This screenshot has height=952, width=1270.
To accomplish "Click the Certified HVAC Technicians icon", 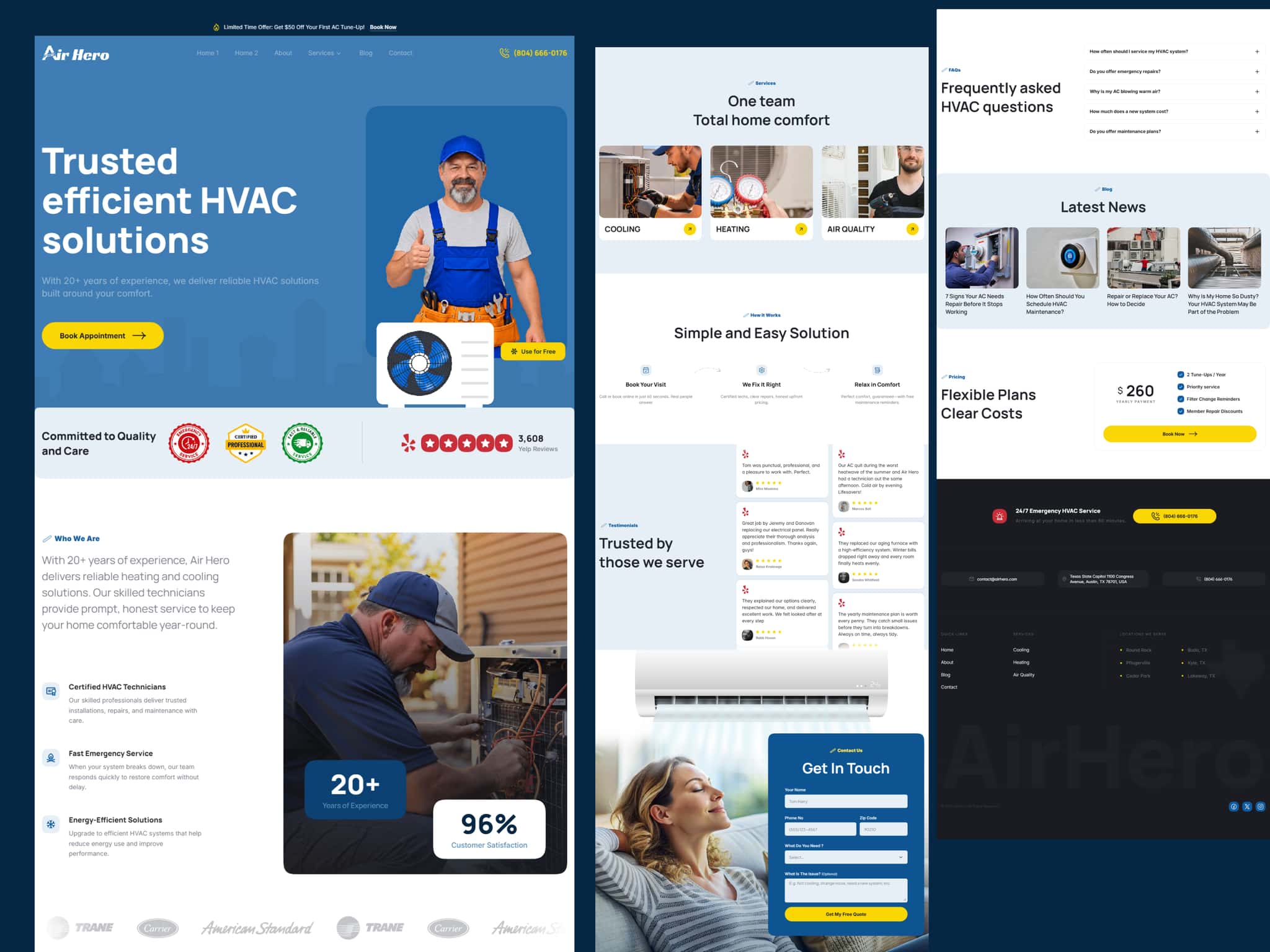I will 51,691.
